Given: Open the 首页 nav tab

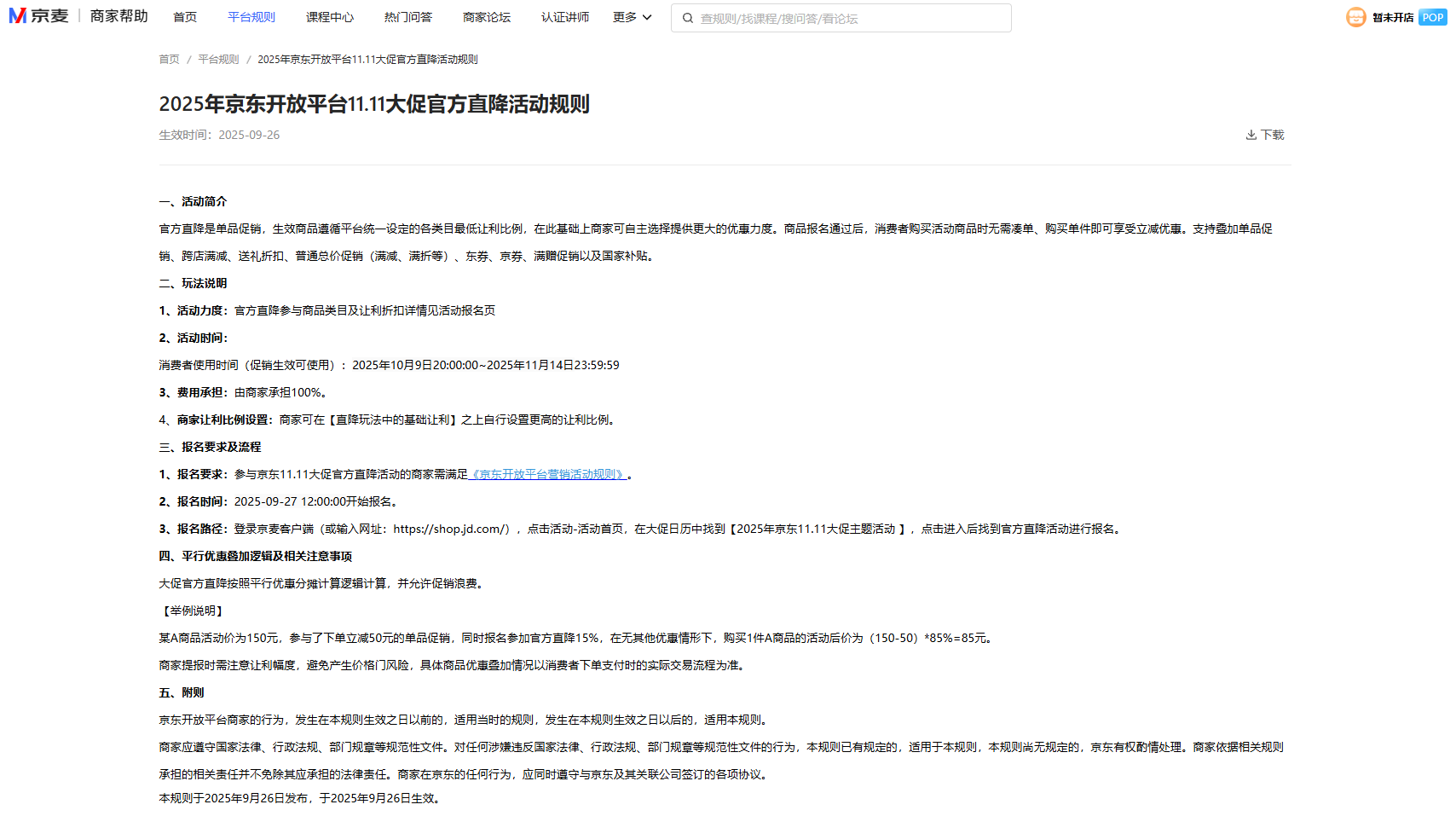Looking at the screenshot, I should click(x=185, y=17).
